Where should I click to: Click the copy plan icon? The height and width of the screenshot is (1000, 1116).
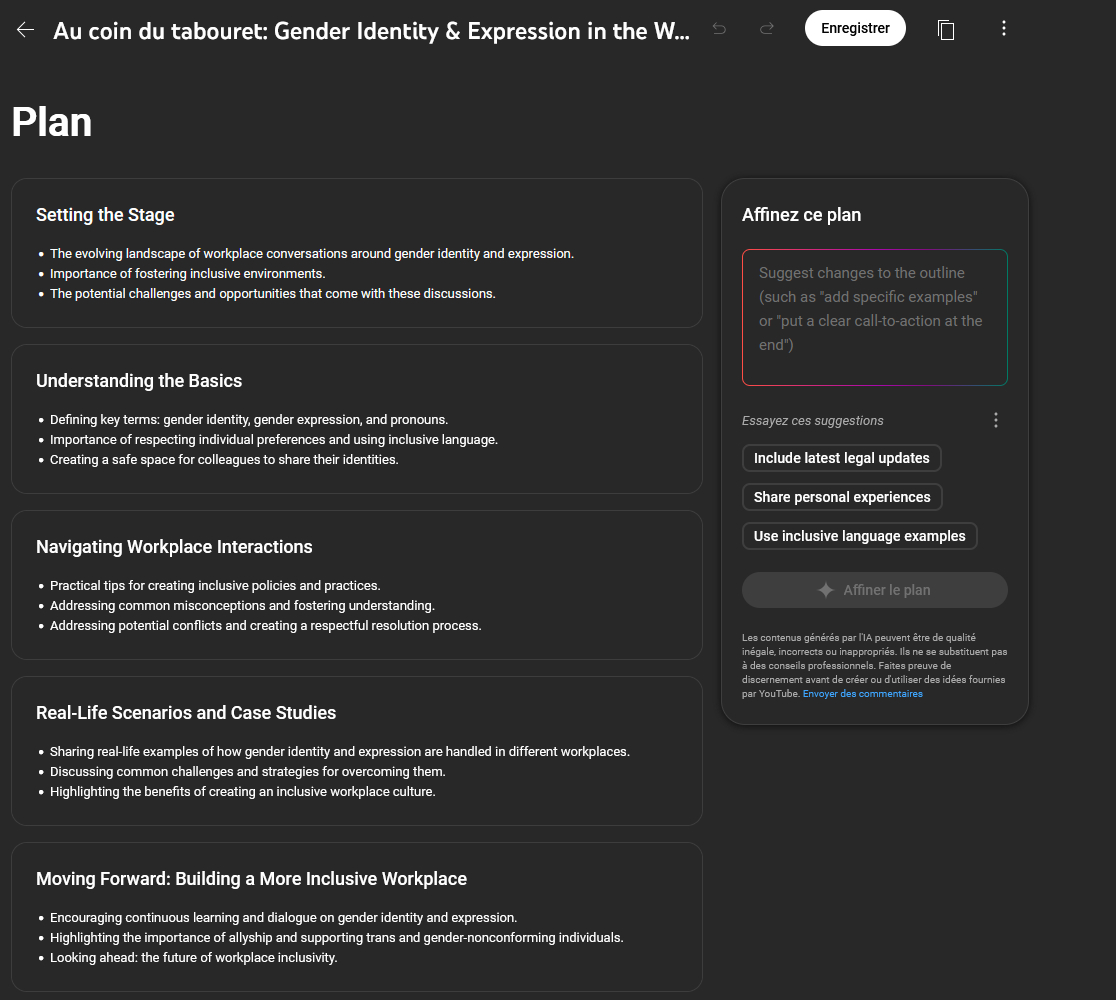[946, 30]
